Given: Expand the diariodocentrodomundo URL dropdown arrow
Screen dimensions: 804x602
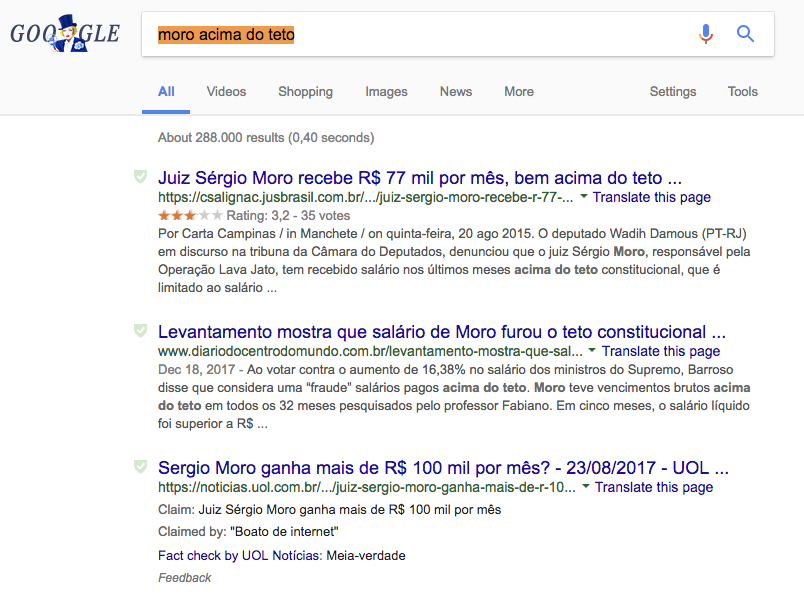Looking at the screenshot, I should coord(592,351).
